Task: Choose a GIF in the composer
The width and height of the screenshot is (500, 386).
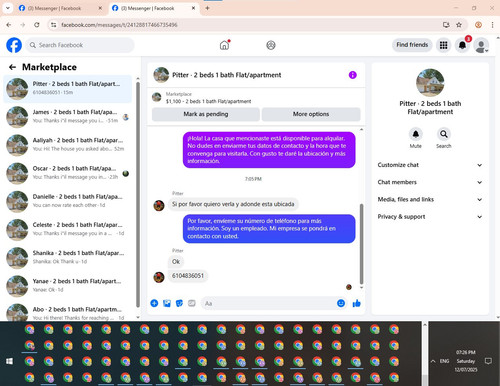Action: [x=192, y=303]
